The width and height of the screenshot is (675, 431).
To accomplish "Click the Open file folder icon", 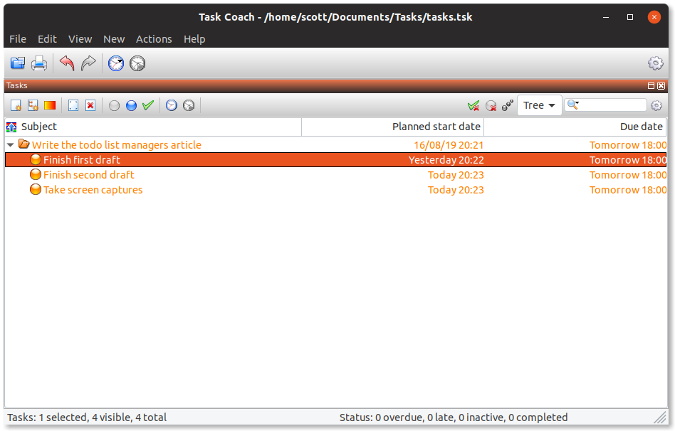I will 18,63.
